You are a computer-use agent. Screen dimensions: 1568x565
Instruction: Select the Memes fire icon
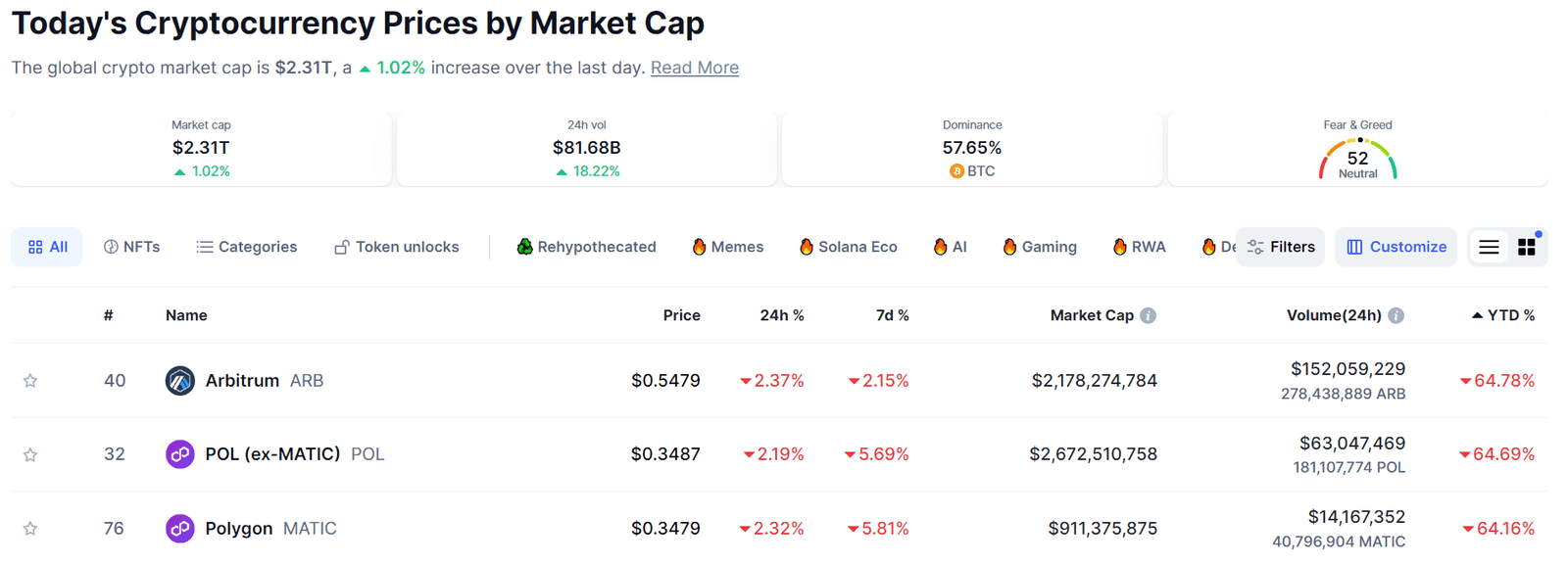(x=698, y=247)
